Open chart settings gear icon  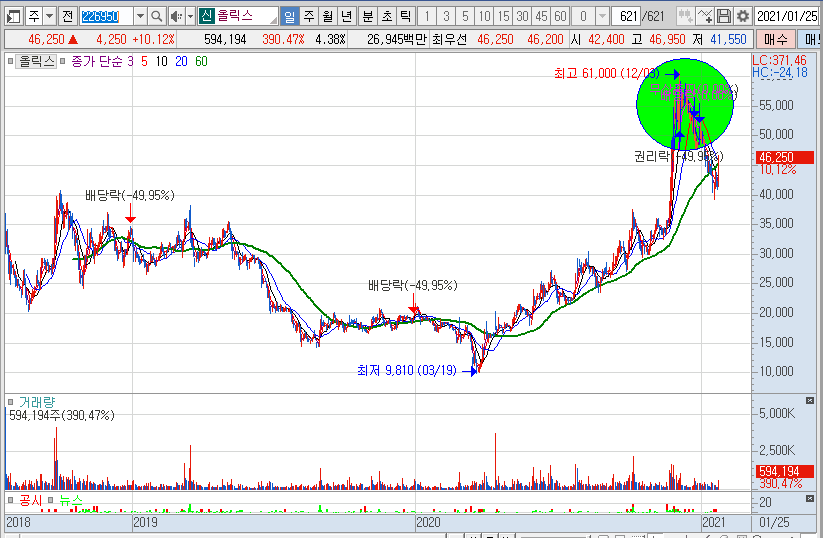(742, 16)
